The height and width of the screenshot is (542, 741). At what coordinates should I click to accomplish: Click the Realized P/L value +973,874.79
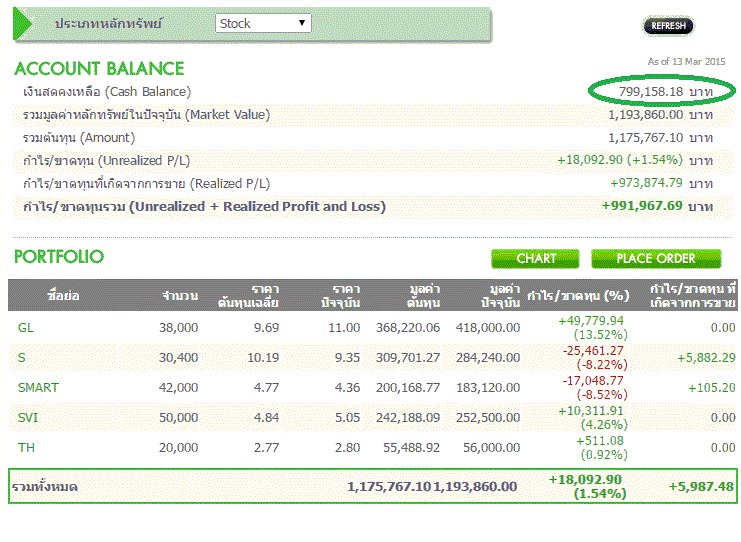pyautogui.click(x=646, y=183)
